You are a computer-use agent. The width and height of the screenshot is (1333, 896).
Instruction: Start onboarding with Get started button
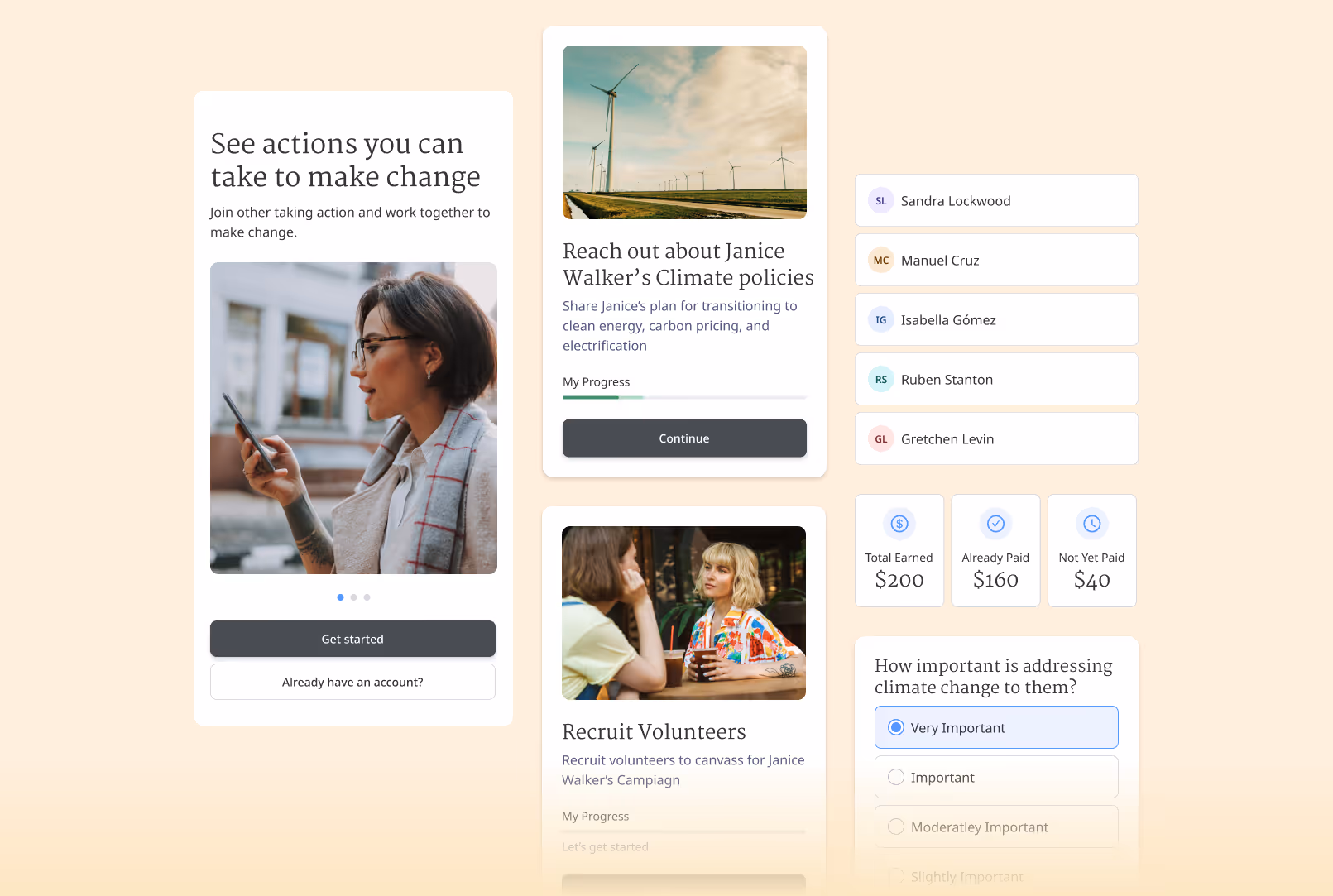352,639
